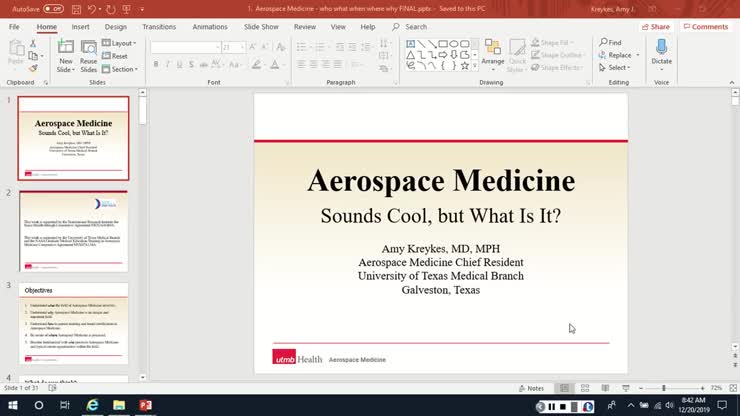
Task: Toggle the AutoSave switch
Action: 53,9
